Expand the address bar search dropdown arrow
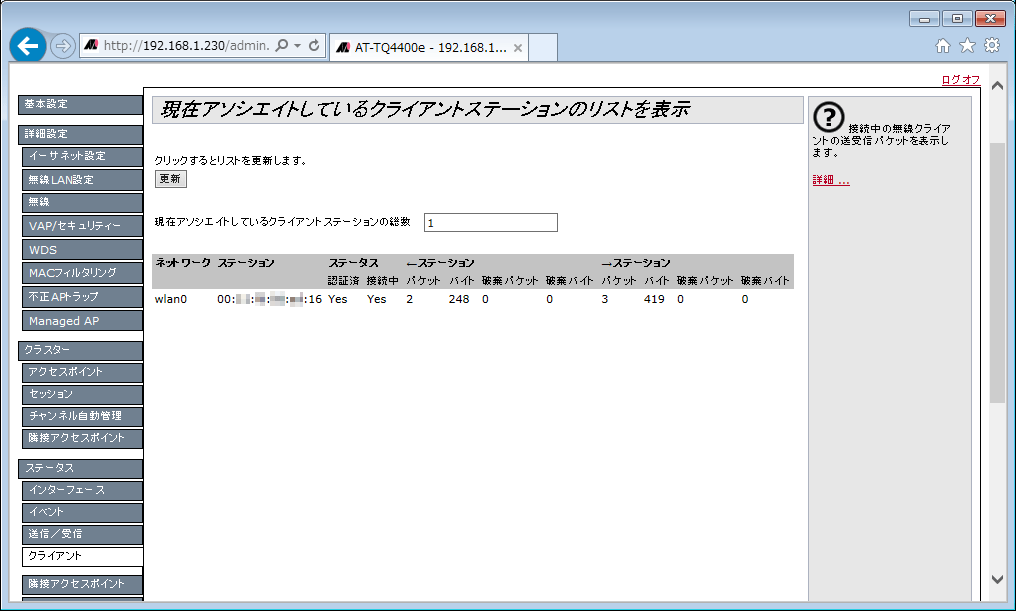 click(297, 46)
